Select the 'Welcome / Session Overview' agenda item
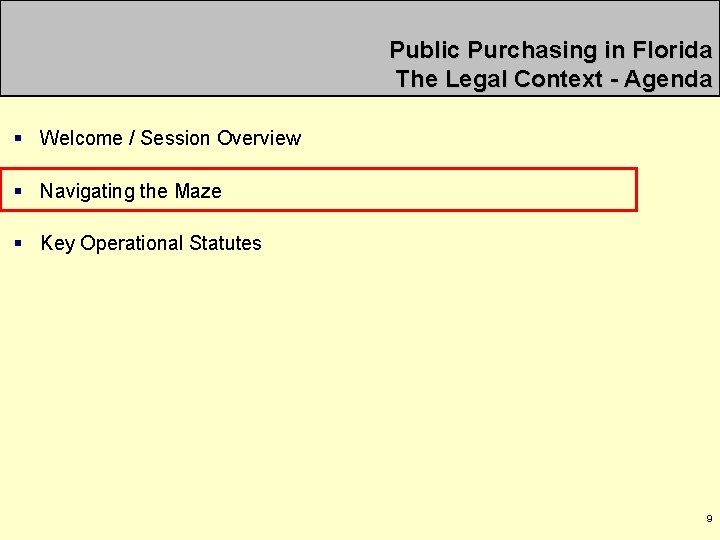Viewport: 720px width, 540px height. tap(170, 138)
